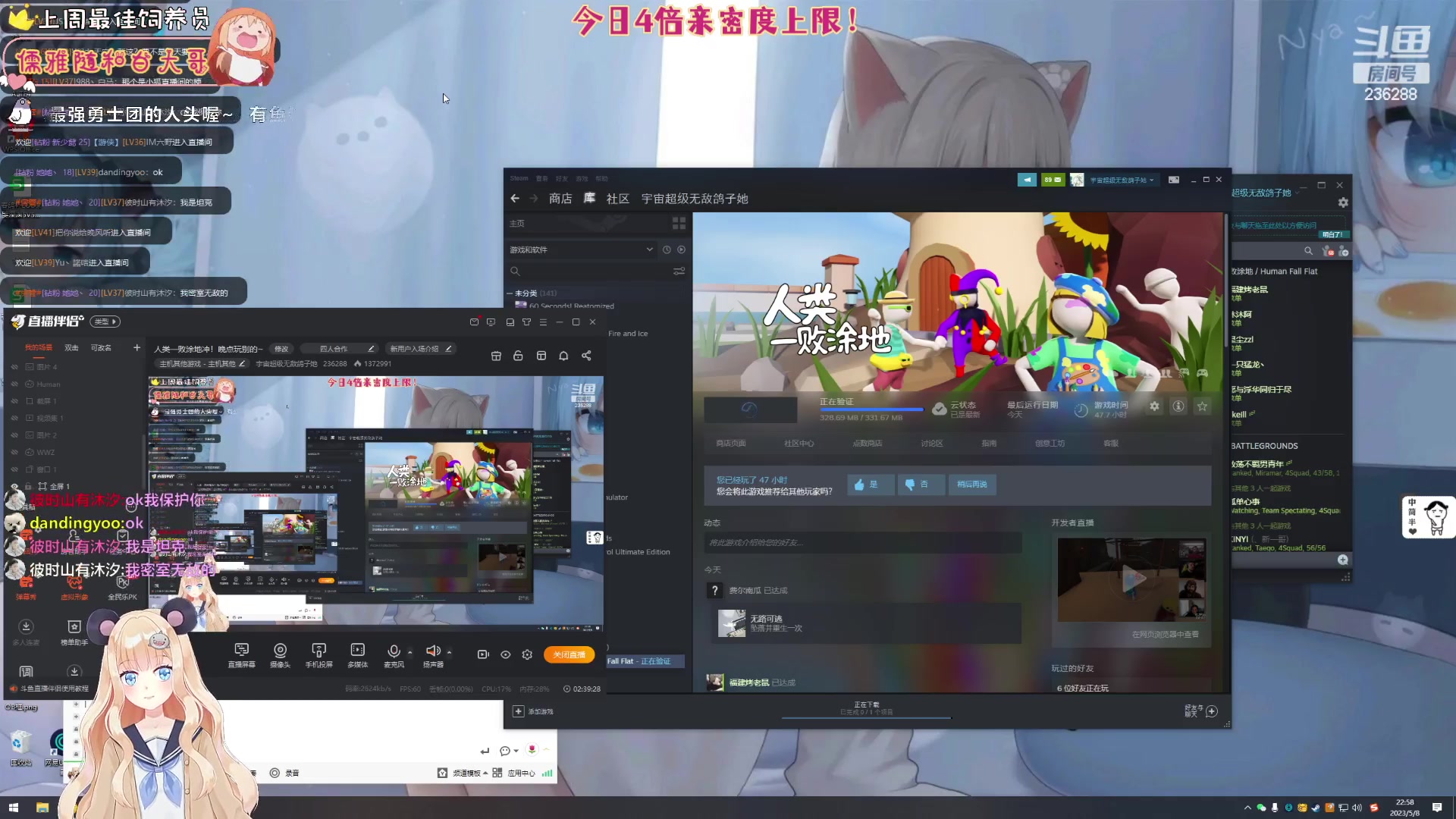The image size is (1456, 819).
Task: Expand 游戏和软件 library filter dropdown
Action: pyautogui.click(x=649, y=249)
